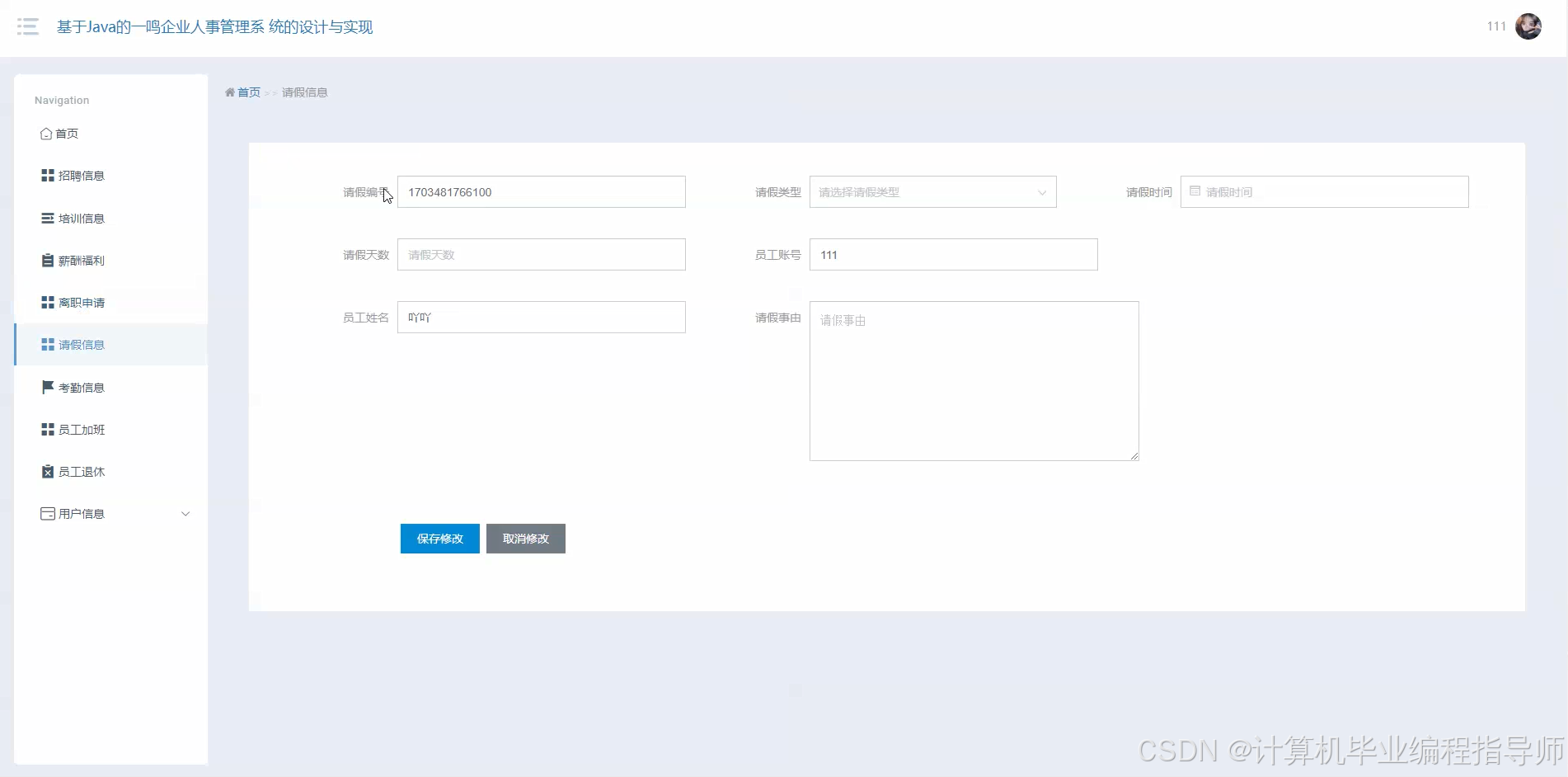
Task: Click the 考勤信息 flag icon
Action: pyautogui.click(x=48, y=387)
